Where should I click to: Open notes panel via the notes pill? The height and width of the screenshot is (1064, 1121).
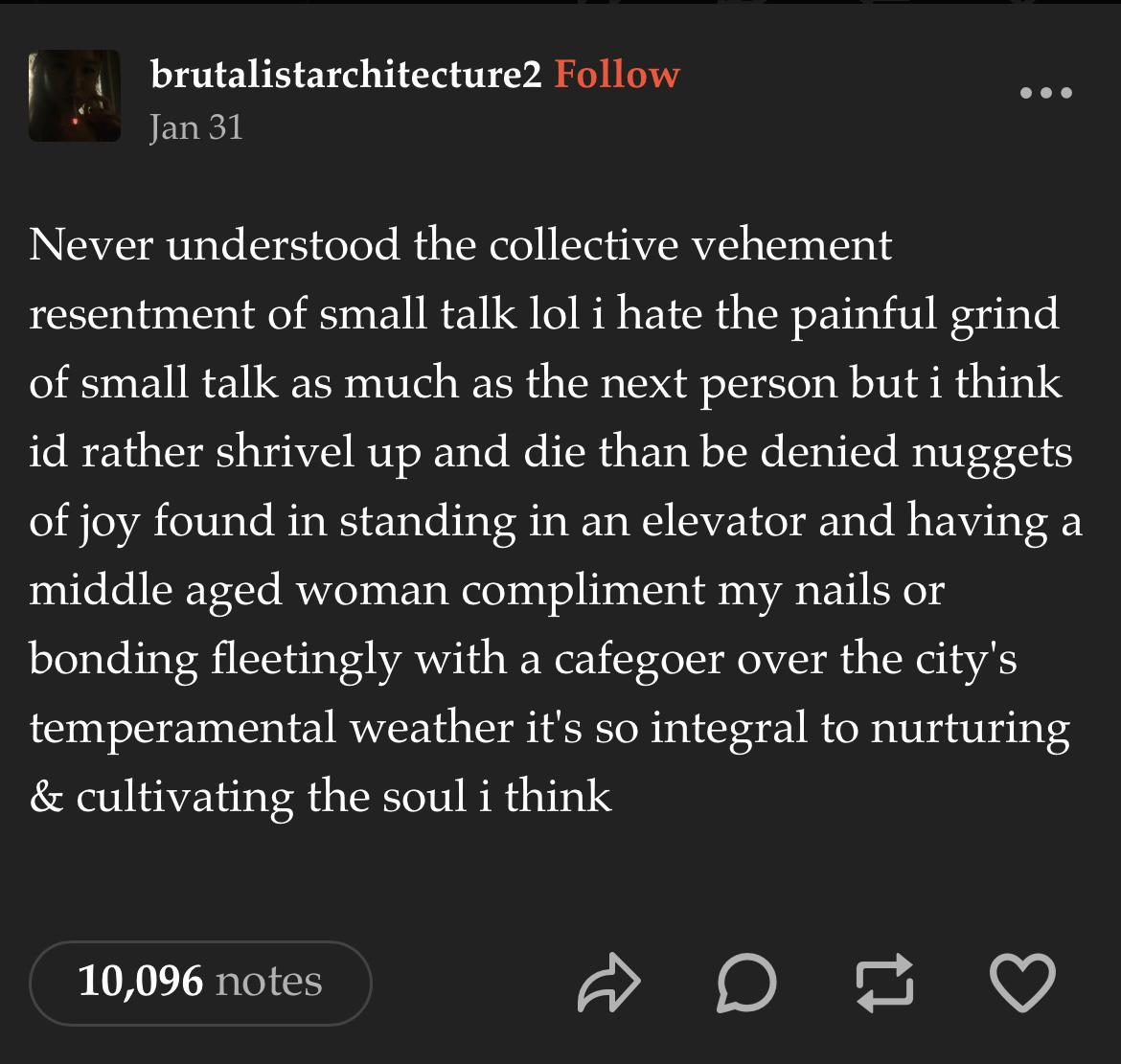(200, 983)
